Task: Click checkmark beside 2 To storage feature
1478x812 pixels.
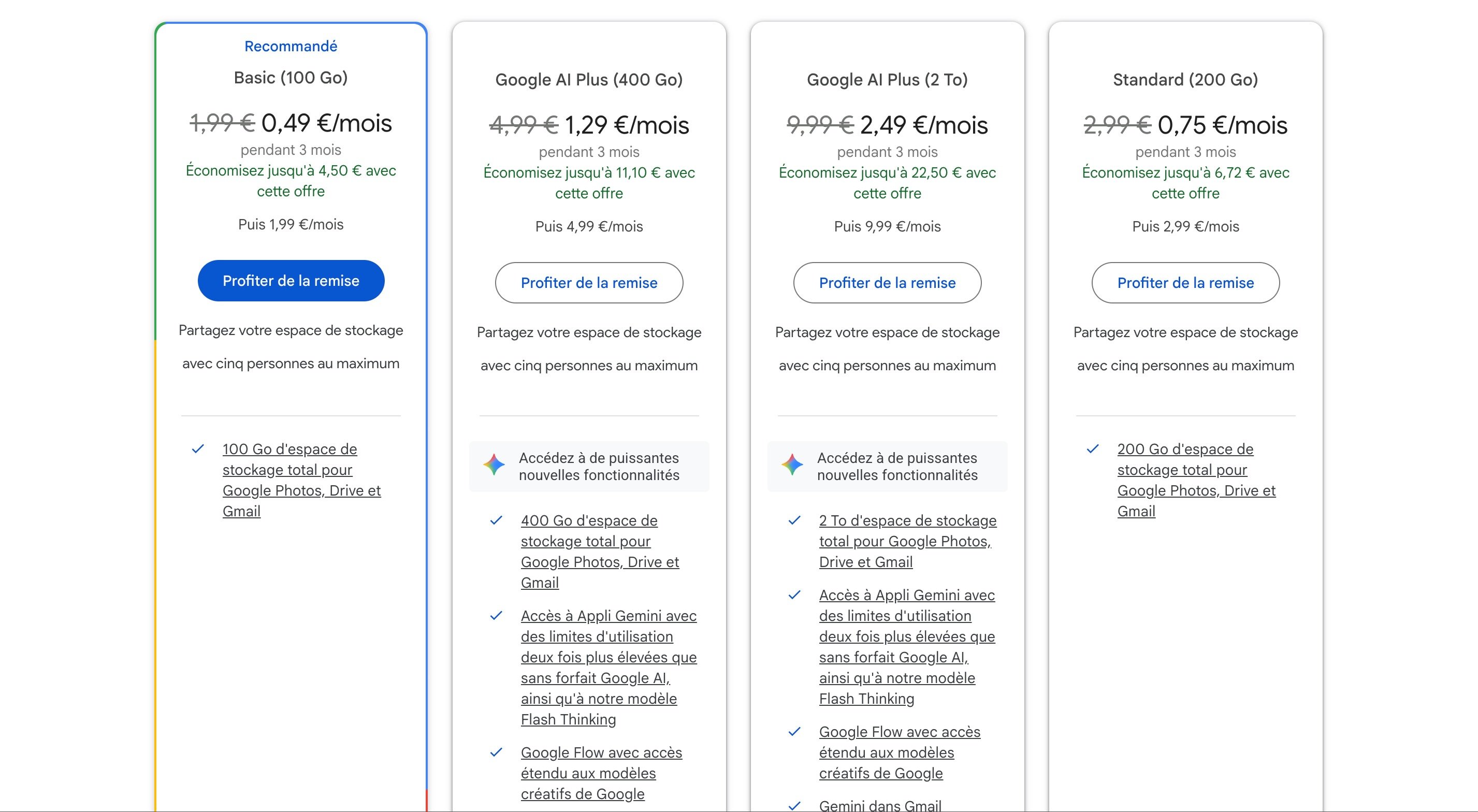Action: coord(794,520)
